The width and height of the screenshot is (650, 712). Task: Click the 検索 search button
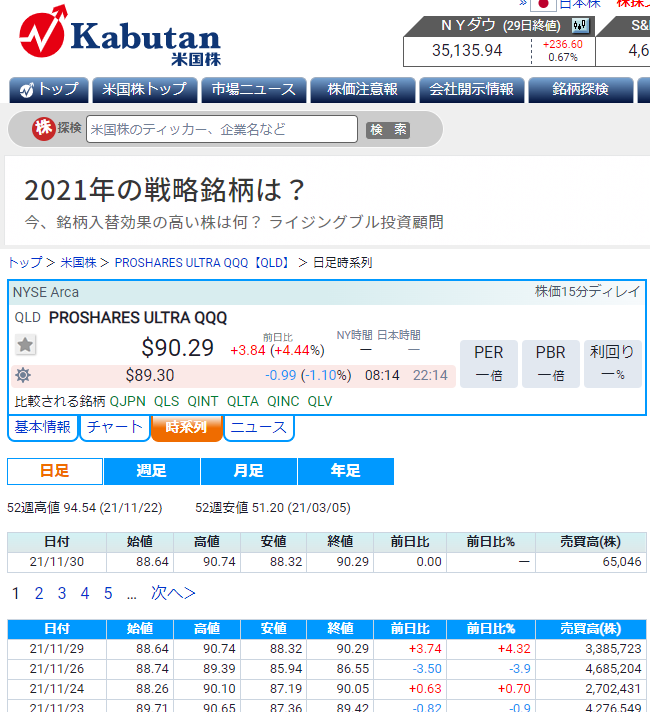coord(388,130)
